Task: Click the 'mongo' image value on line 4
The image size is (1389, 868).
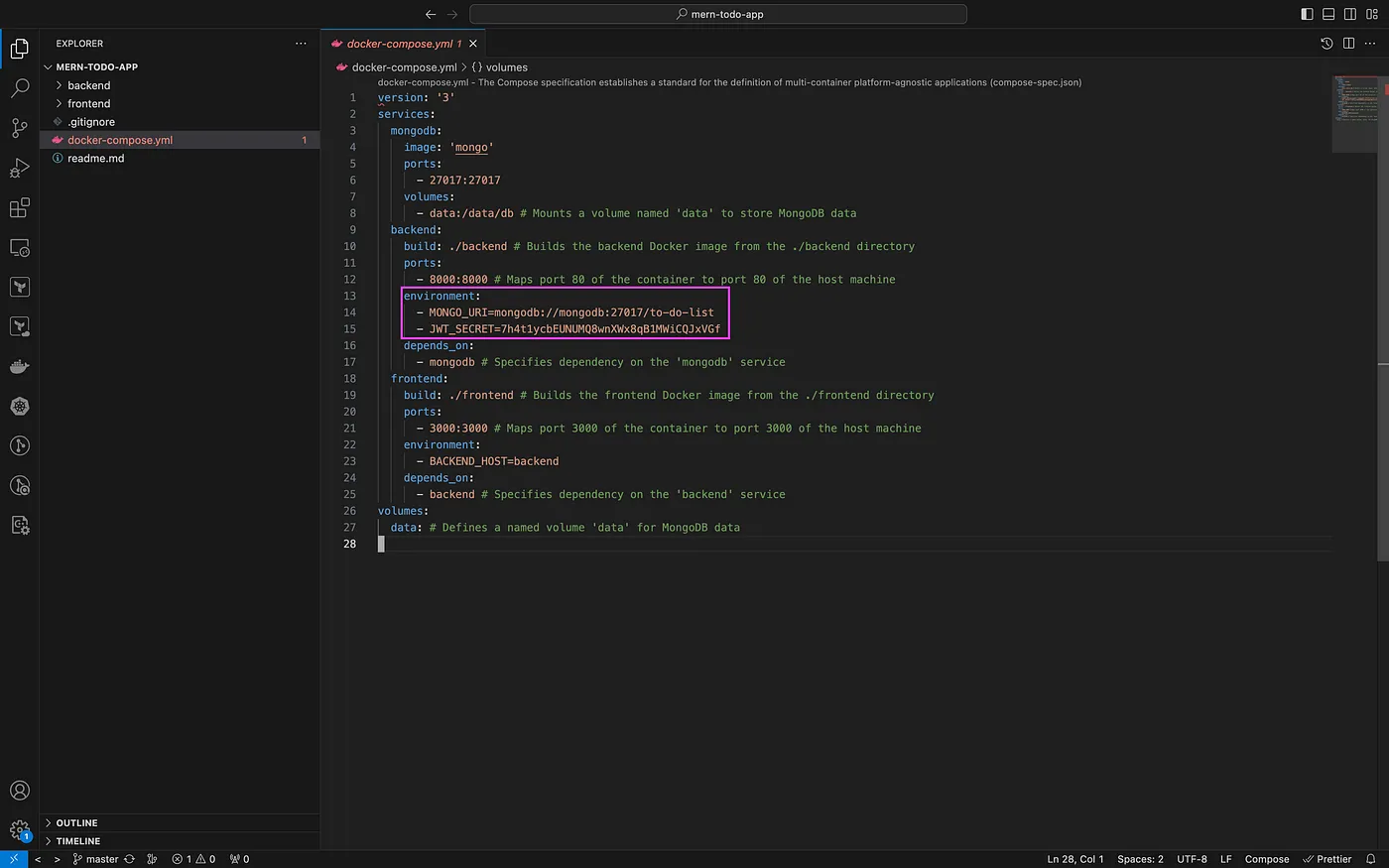Action: pos(471,147)
